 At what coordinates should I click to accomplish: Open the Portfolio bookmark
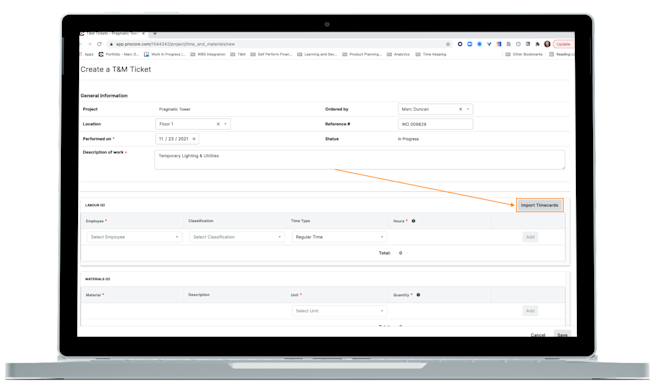pyautogui.click(x=119, y=55)
